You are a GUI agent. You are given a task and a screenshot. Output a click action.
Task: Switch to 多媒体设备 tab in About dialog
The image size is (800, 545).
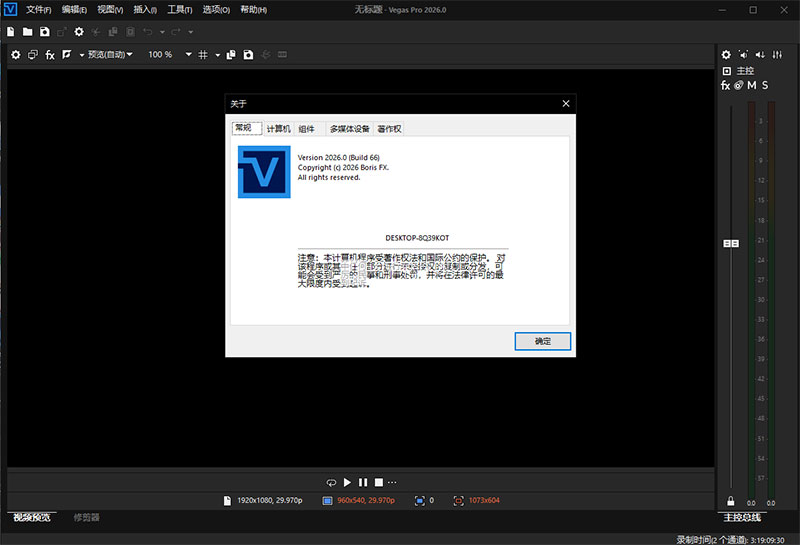[x=349, y=129]
